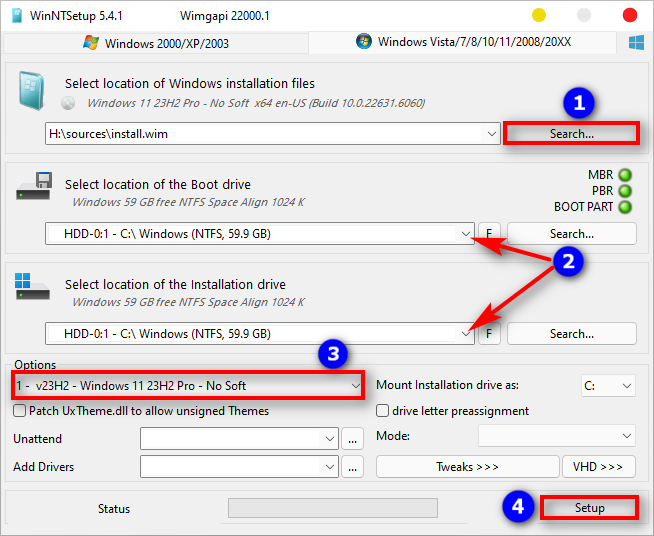Expand Windows edition dropdown in Options
The width and height of the screenshot is (654, 536).
355,385
